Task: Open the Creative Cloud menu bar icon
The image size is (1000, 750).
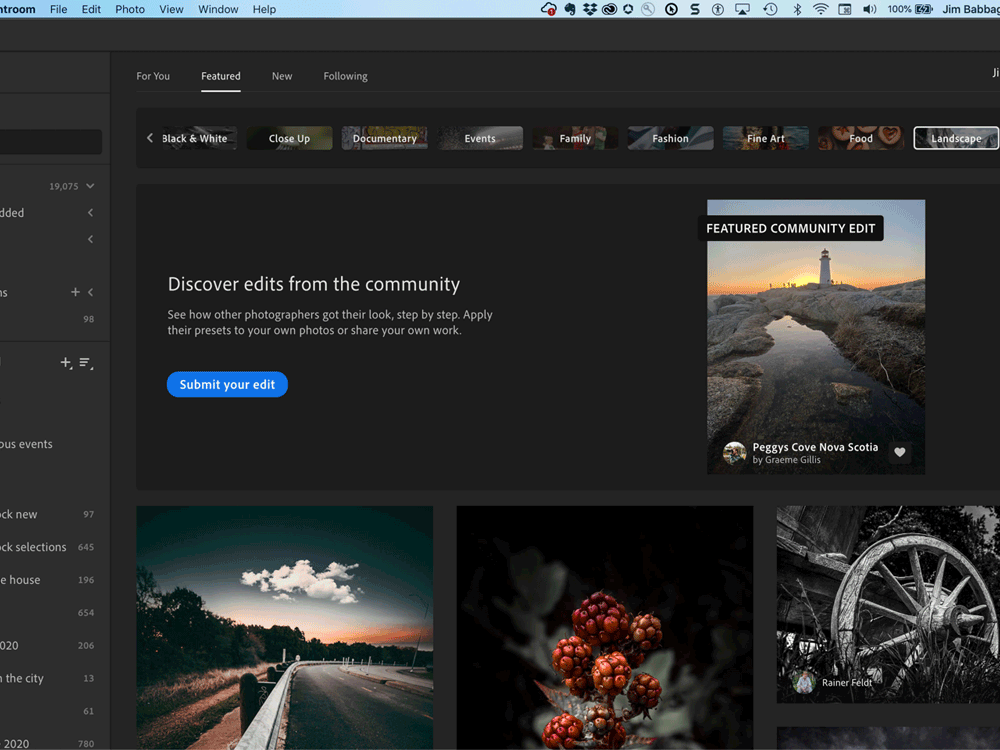Action: 609,9
